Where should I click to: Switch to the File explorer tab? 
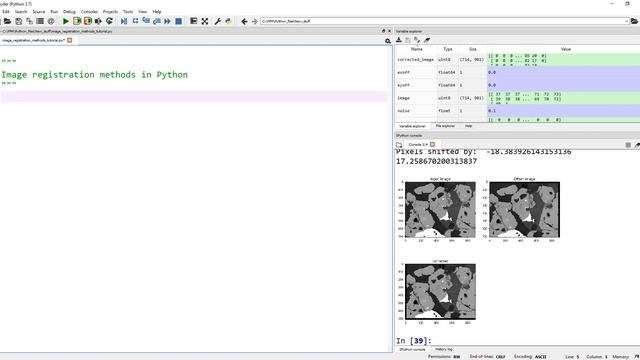click(445, 126)
